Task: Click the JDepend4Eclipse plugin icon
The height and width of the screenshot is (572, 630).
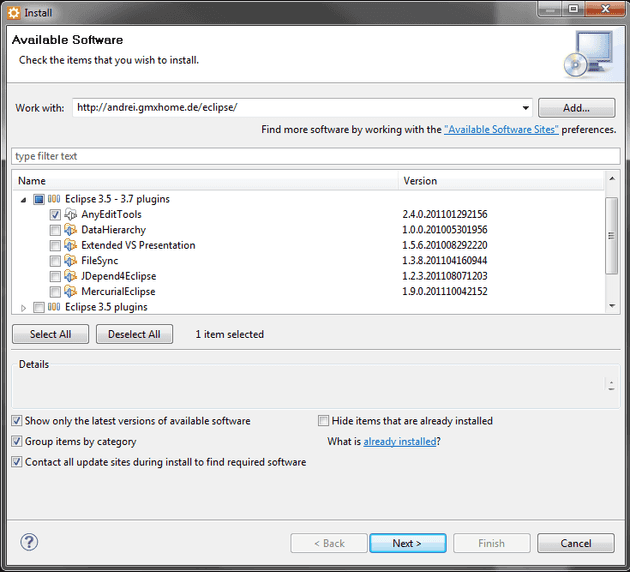Action: click(x=71, y=276)
